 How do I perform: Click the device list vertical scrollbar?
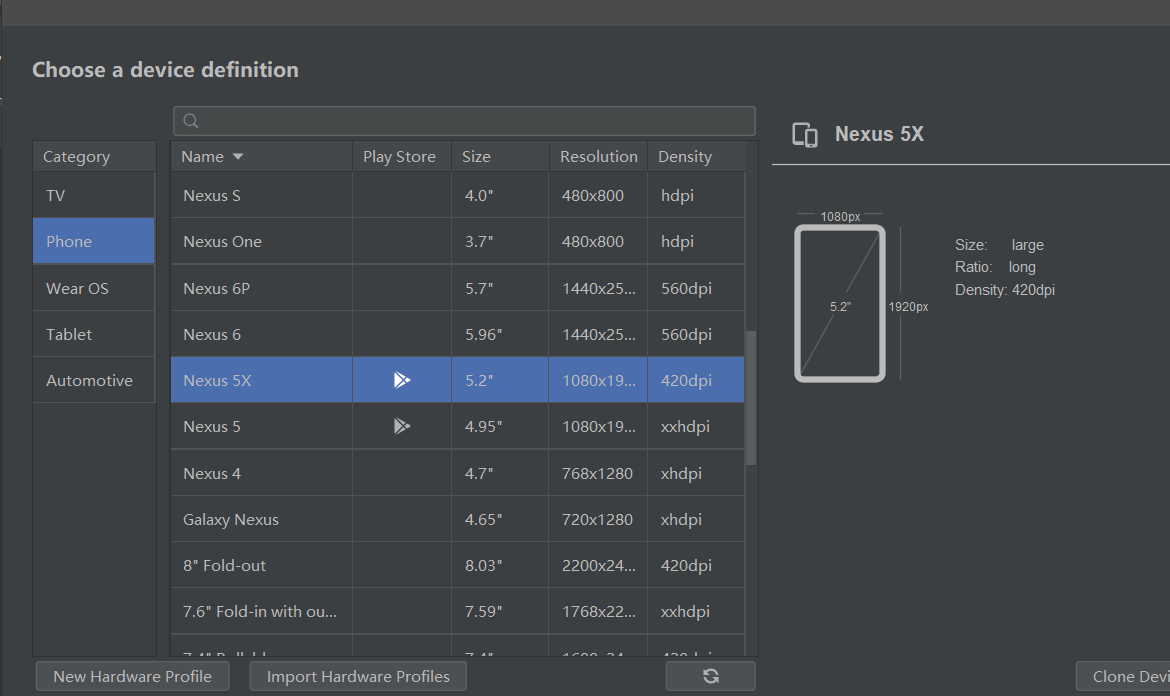coord(751,398)
